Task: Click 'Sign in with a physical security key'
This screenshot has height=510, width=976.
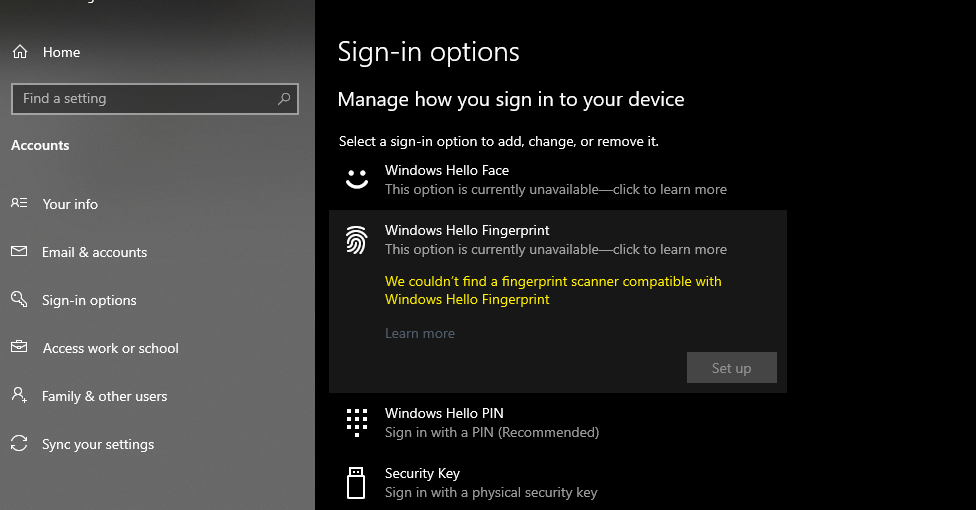Action: (x=490, y=493)
